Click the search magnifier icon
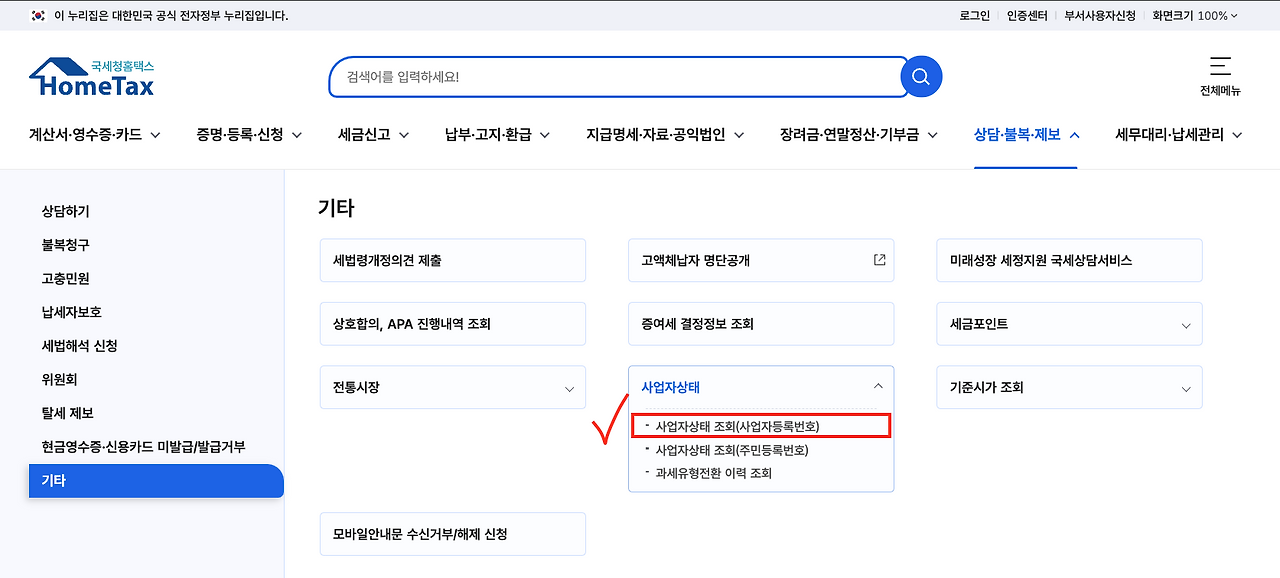The height and width of the screenshot is (578, 1280). tap(919, 76)
